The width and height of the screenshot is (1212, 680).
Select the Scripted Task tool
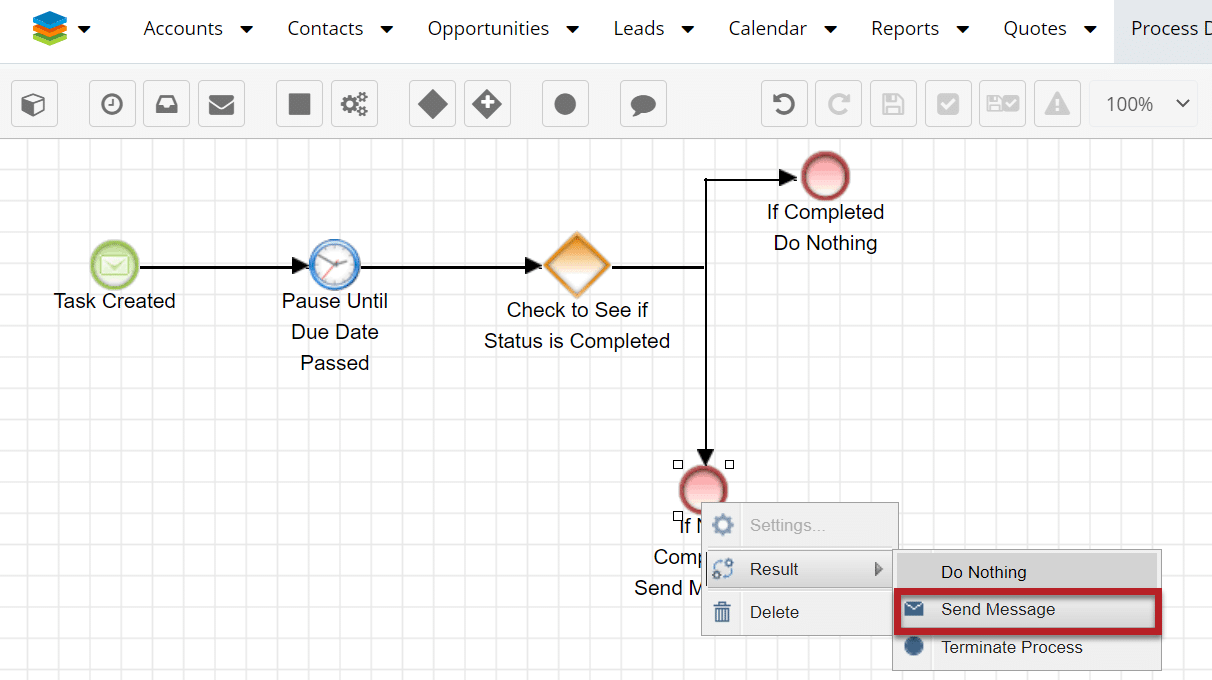point(354,103)
